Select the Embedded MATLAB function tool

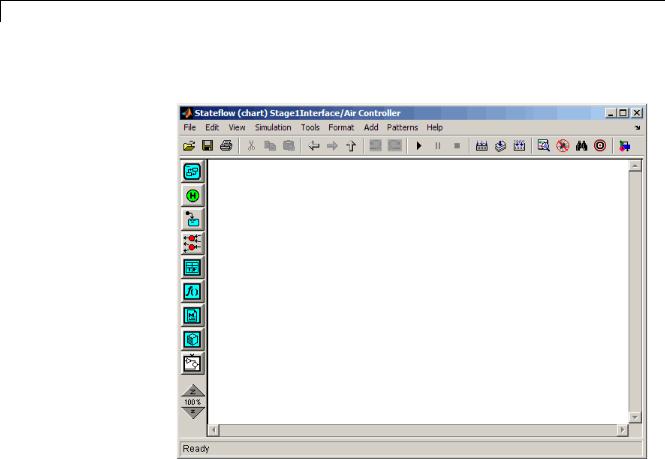point(193,316)
